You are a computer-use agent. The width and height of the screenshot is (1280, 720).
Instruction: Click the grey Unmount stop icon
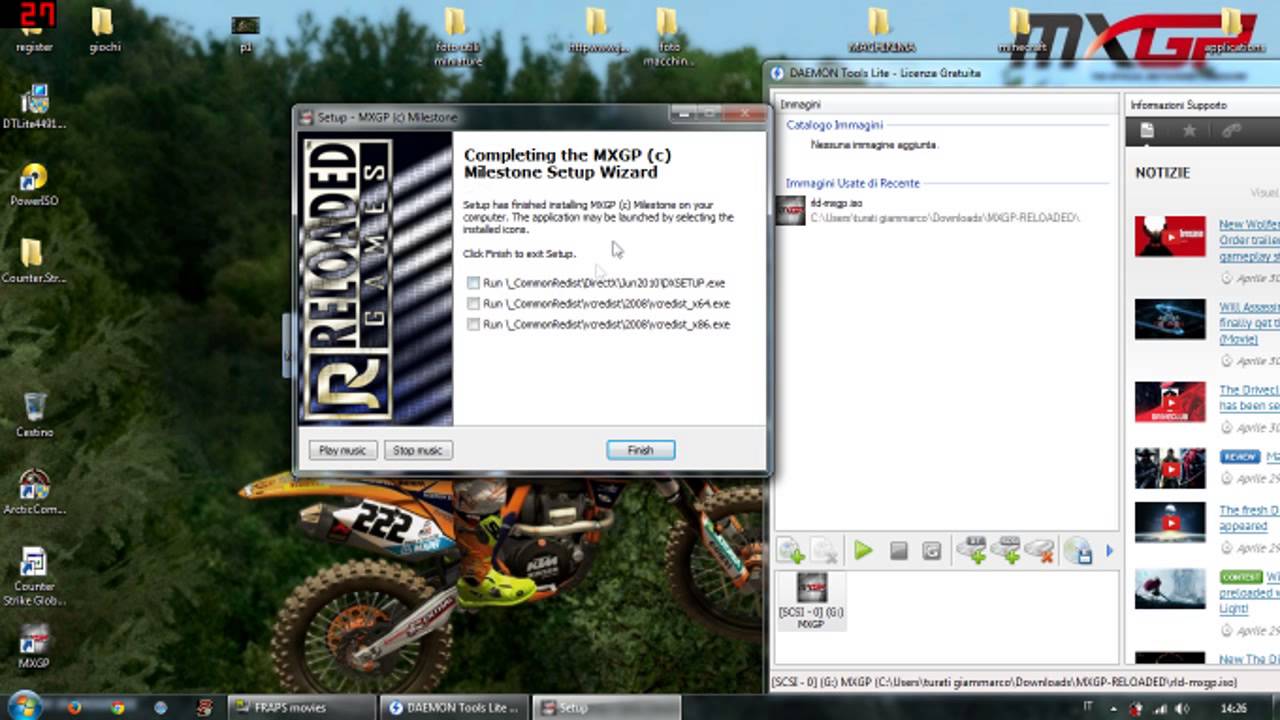[x=898, y=550]
